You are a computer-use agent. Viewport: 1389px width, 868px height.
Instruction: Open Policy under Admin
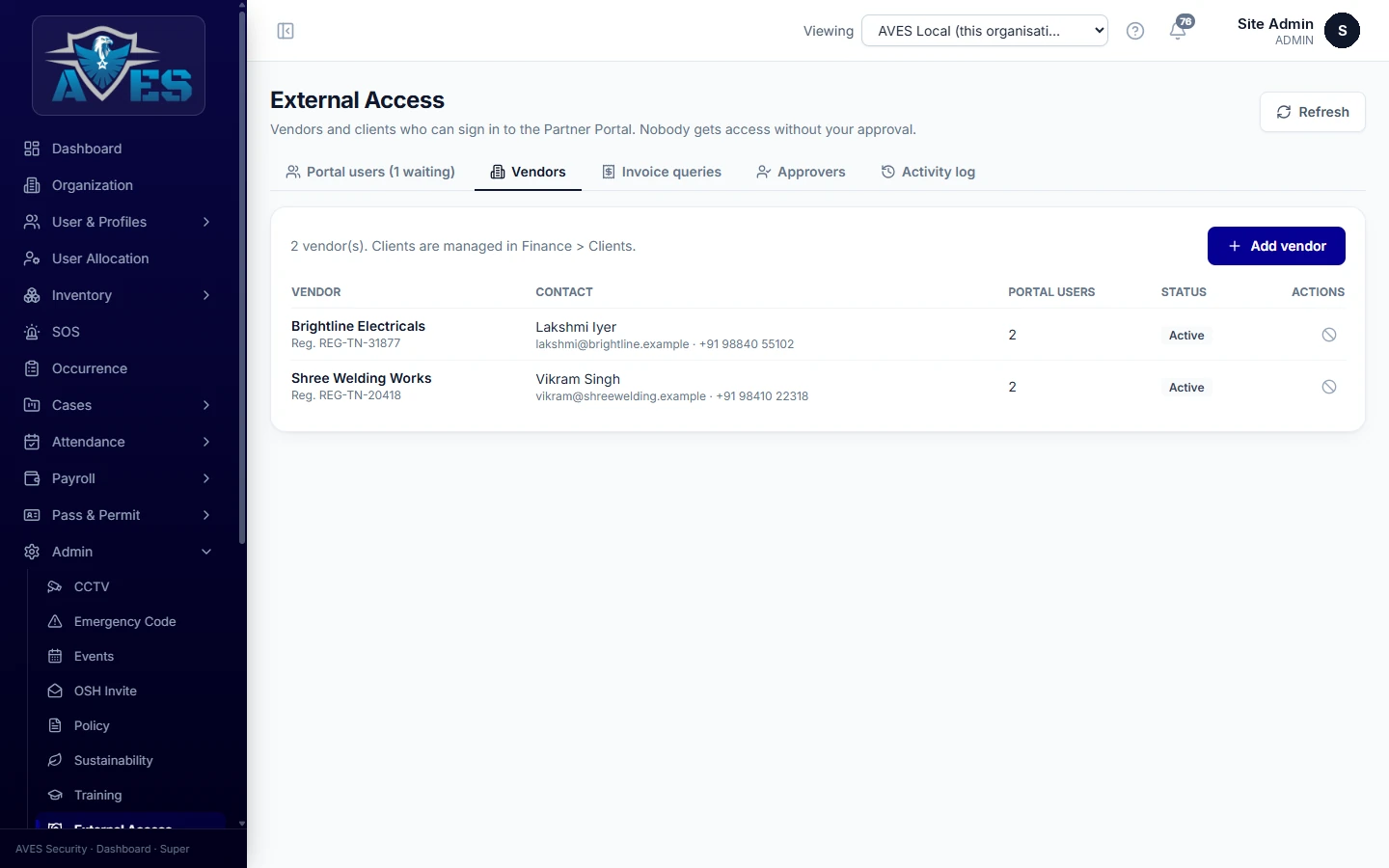(x=130, y=725)
